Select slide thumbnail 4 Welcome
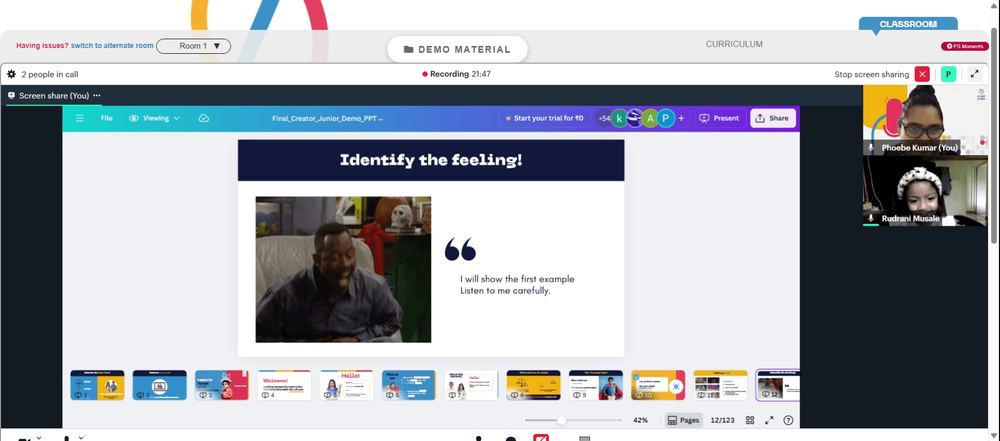Screen dimensions: 1000x441 (x=284, y=385)
